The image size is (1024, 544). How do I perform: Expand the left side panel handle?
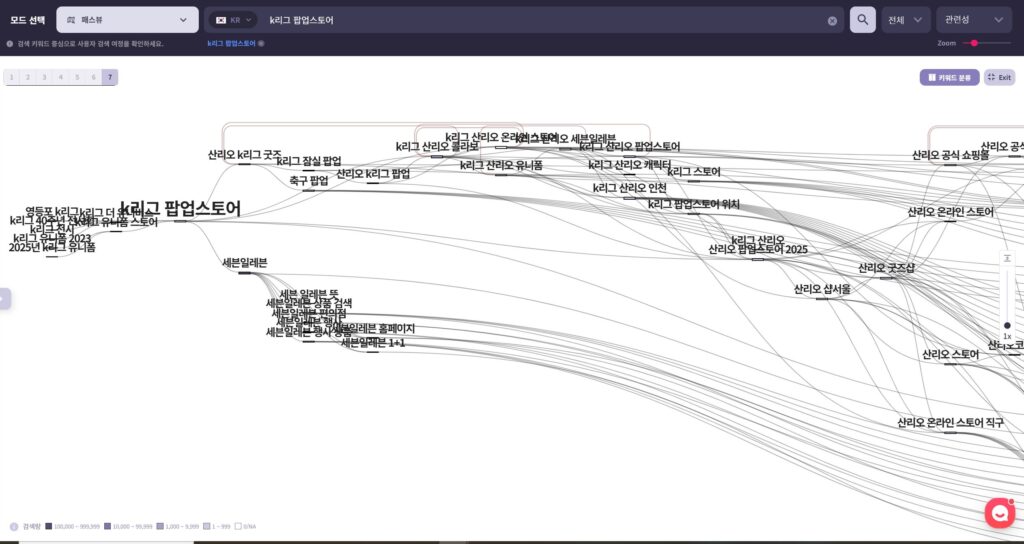[x=5, y=298]
